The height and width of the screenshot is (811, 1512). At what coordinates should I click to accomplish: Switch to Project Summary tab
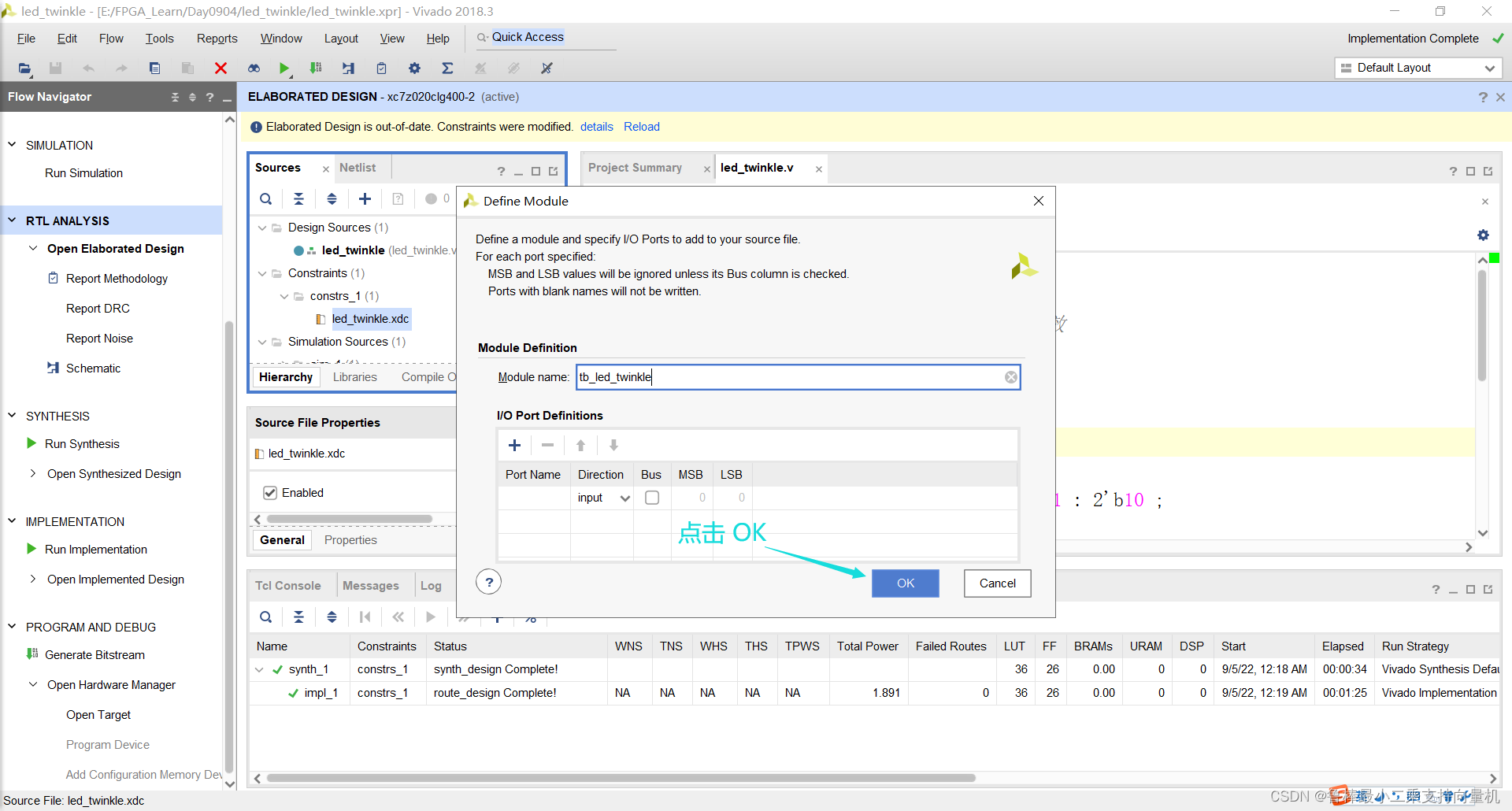pyautogui.click(x=635, y=168)
